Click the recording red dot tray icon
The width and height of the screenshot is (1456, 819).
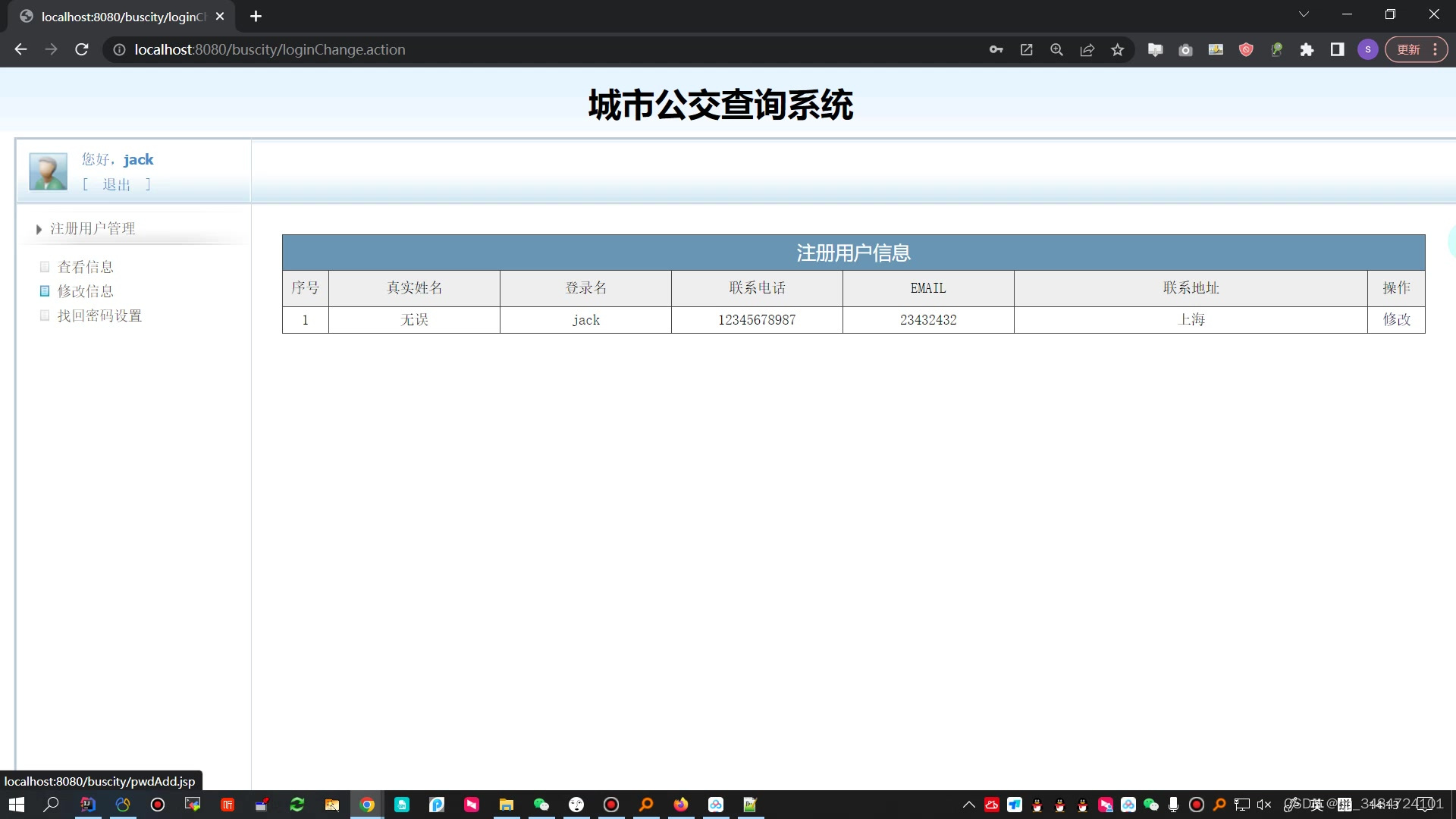pos(1197,804)
